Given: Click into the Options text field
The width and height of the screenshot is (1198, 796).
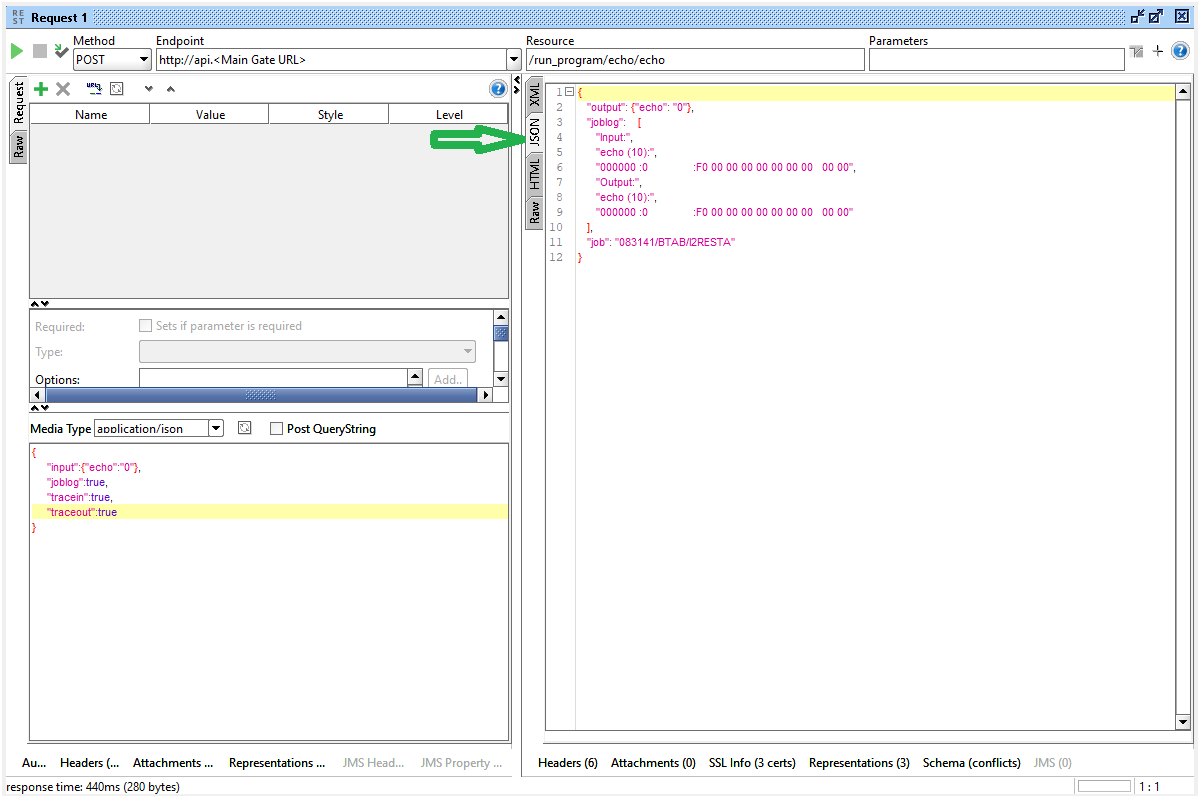Looking at the screenshot, I should (x=274, y=378).
